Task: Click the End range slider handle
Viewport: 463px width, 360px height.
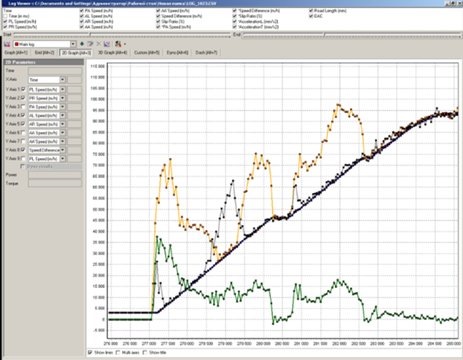Action: tap(324, 35)
